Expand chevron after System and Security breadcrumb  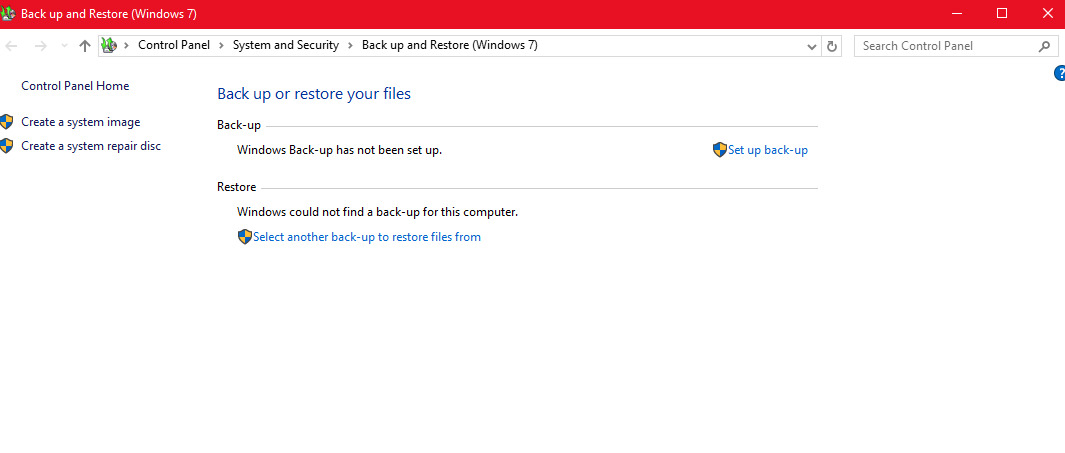(350, 46)
